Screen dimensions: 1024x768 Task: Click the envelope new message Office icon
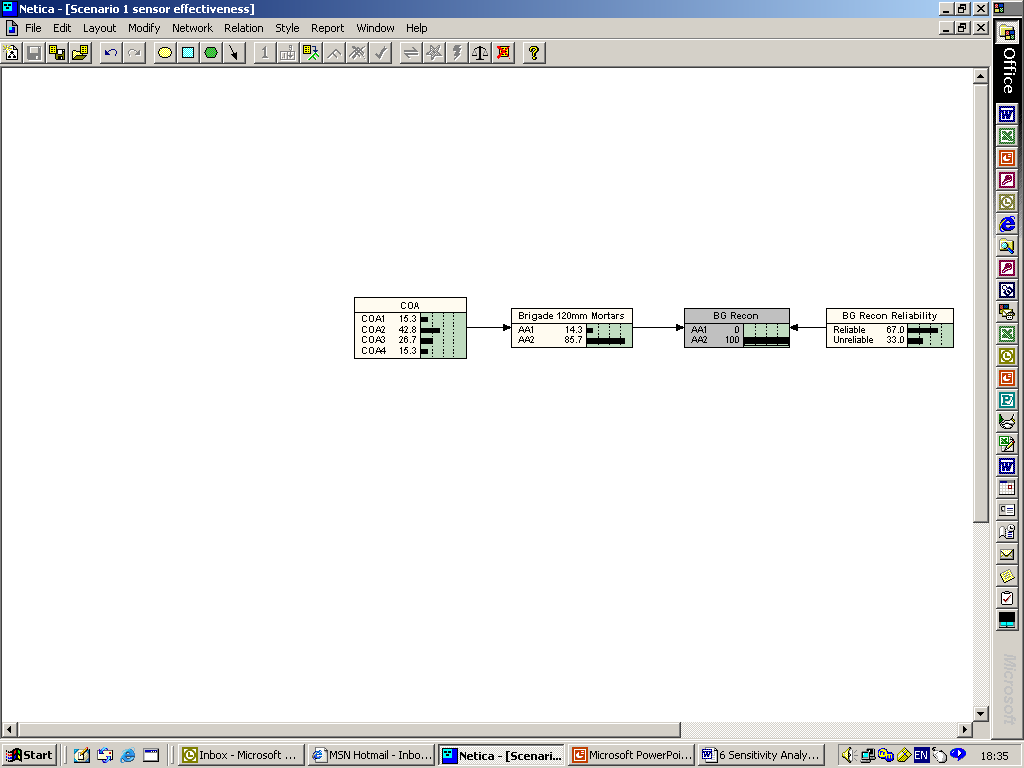pyautogui.click(x=1007, y=554)
